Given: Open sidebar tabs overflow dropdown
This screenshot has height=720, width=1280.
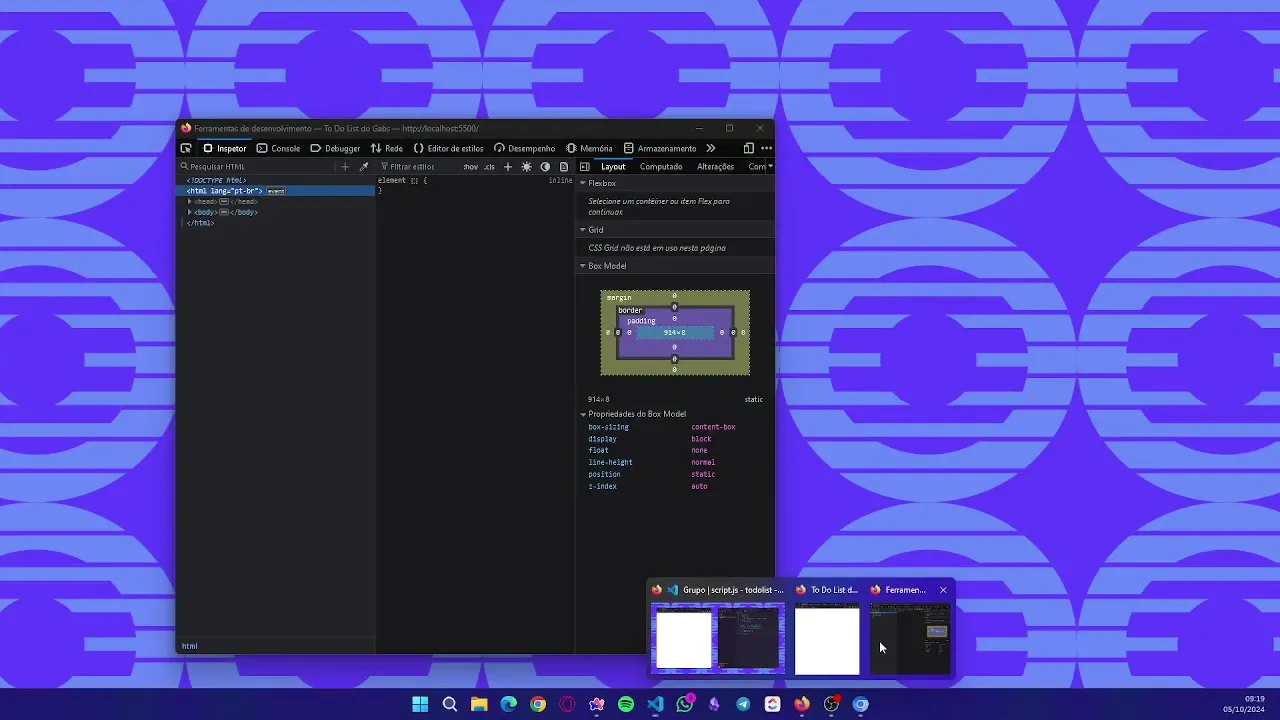Looking at the screenshot, I should point(769,167).
